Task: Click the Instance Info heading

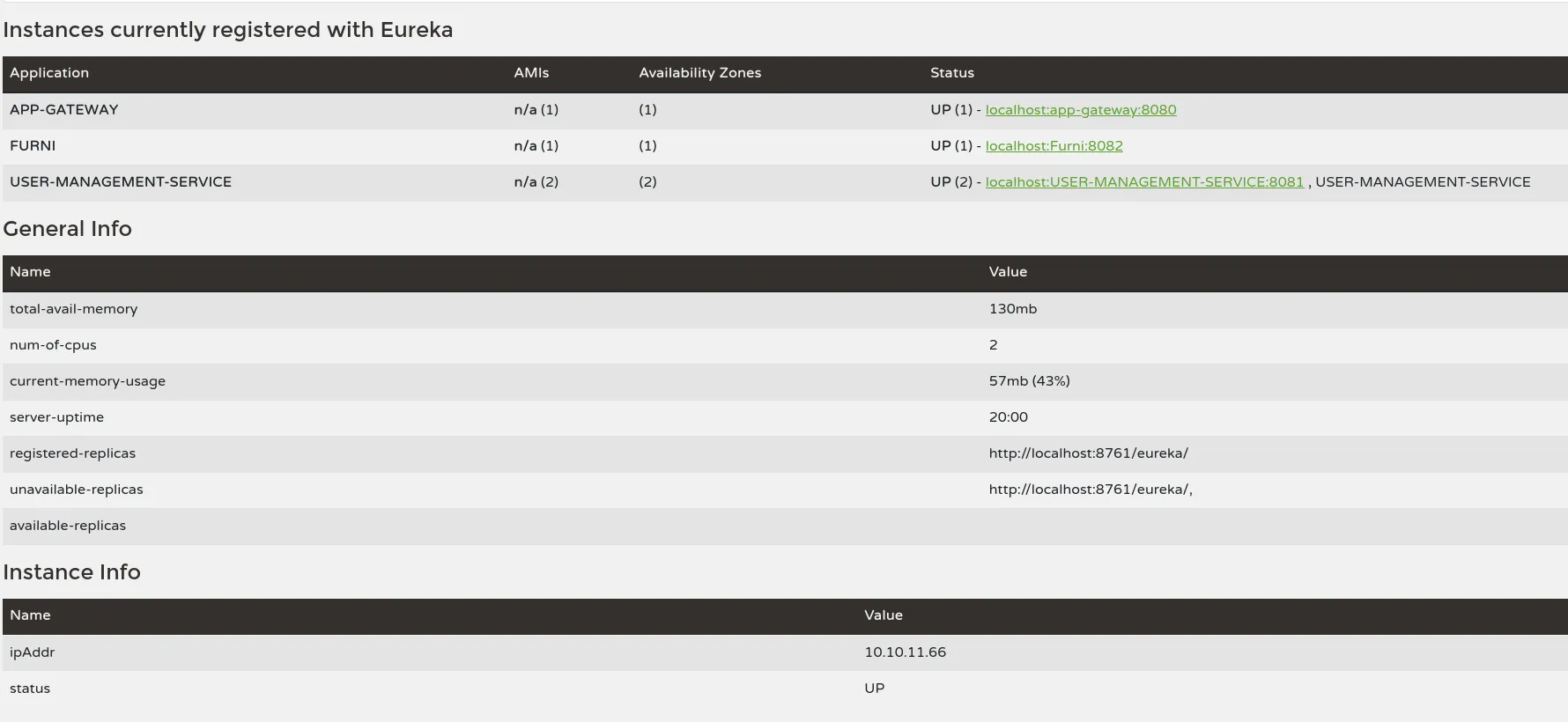Action: [x=71, y=572]
